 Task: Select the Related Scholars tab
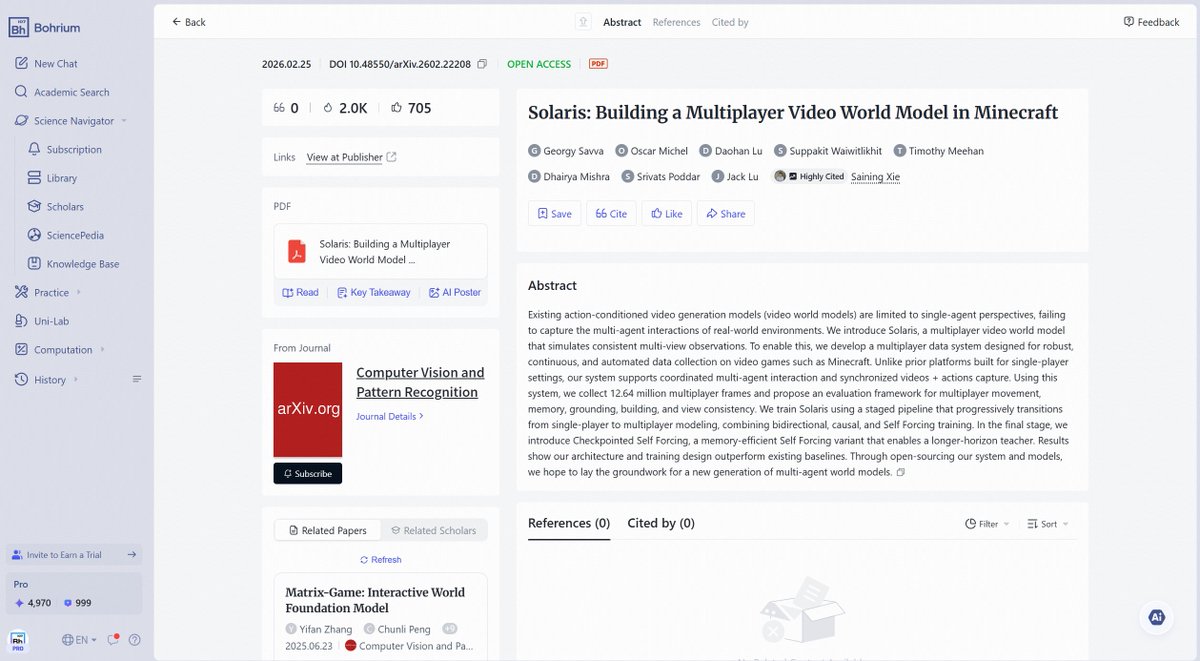pos(433,530)
